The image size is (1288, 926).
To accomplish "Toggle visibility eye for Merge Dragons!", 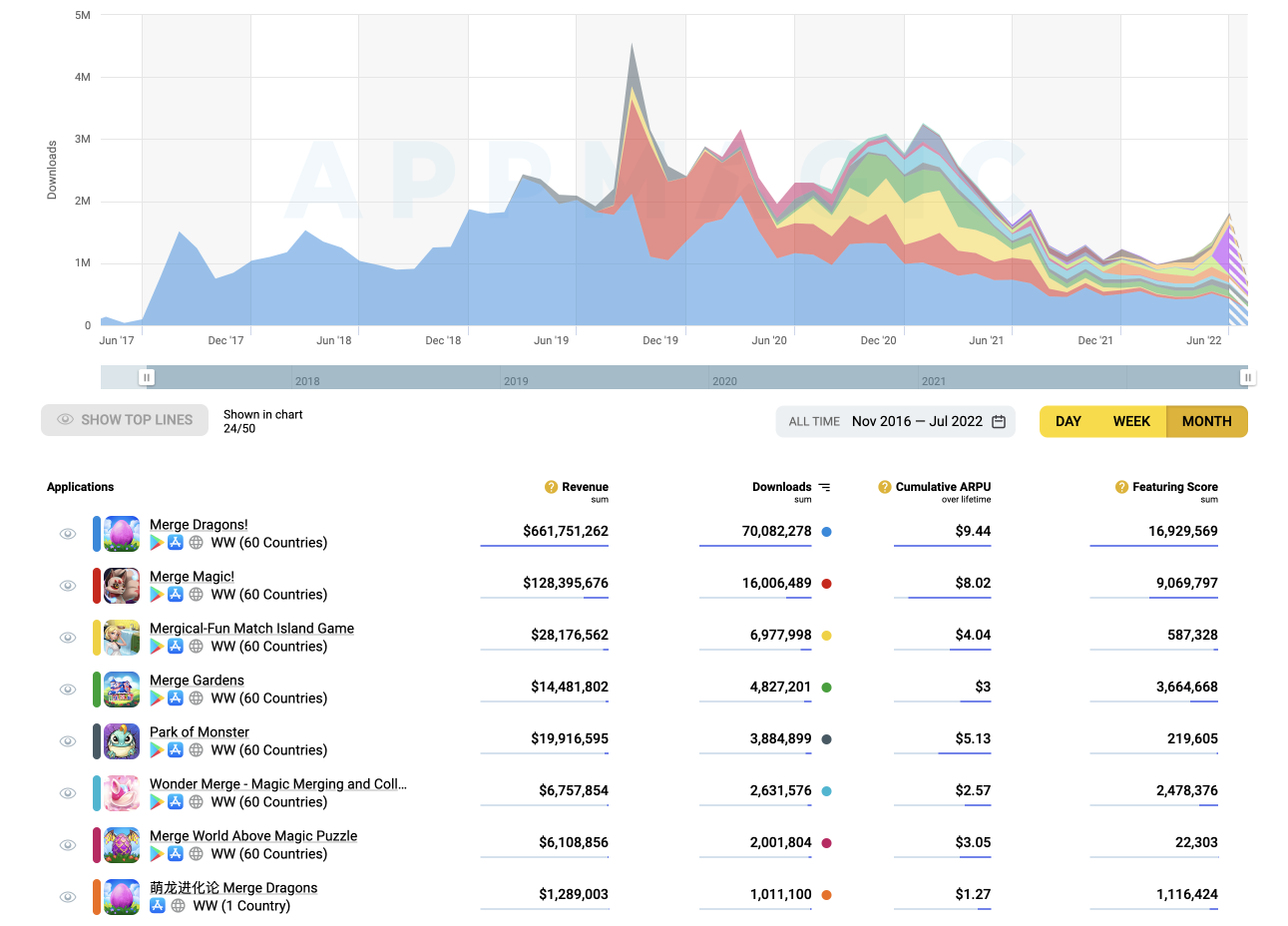I will (x=68, y=534).
